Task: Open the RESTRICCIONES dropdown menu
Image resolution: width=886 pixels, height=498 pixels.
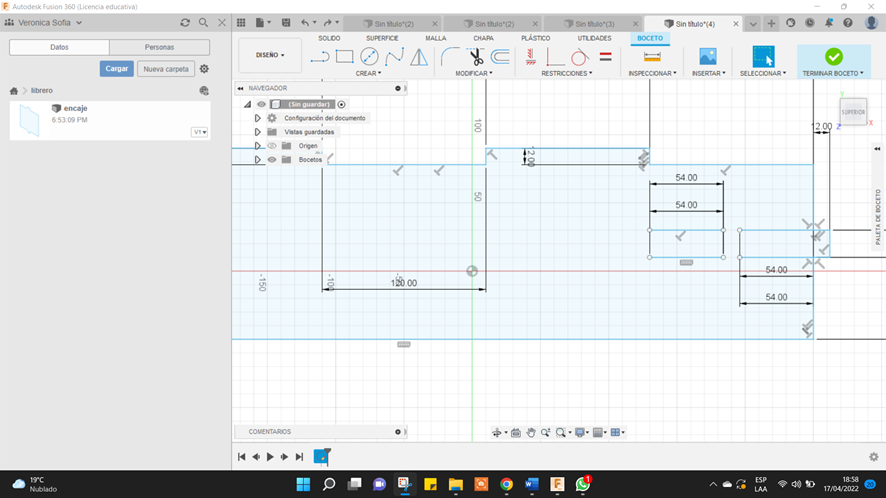Action: (x=567, y=73)
